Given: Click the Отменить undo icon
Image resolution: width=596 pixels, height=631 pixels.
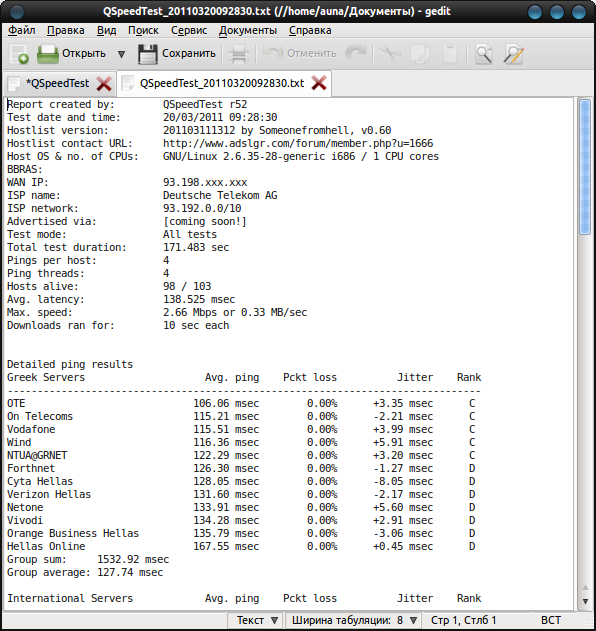Looking at the screenshot, I should [273, 53].
